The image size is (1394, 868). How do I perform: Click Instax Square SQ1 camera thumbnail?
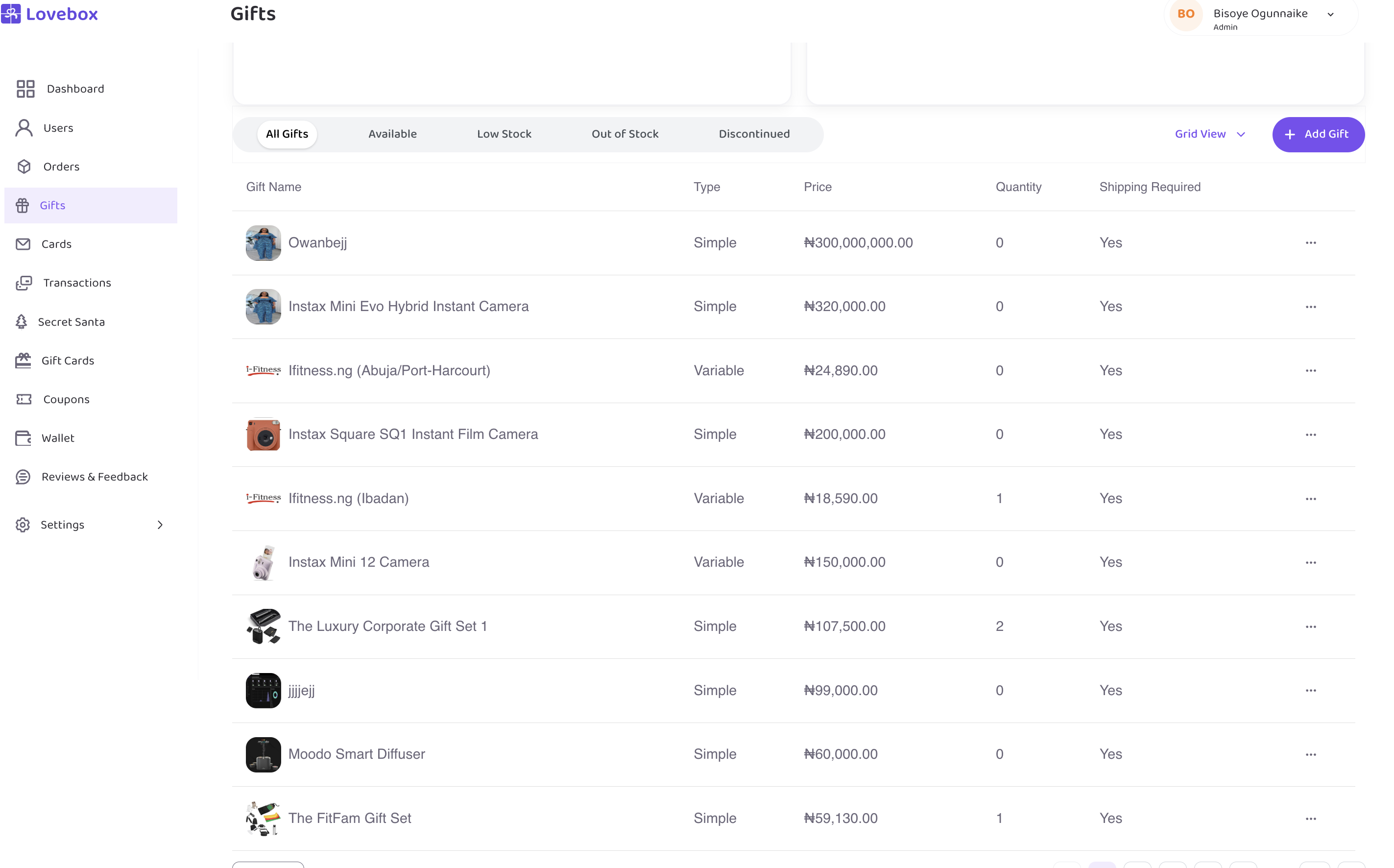(264, 434)
